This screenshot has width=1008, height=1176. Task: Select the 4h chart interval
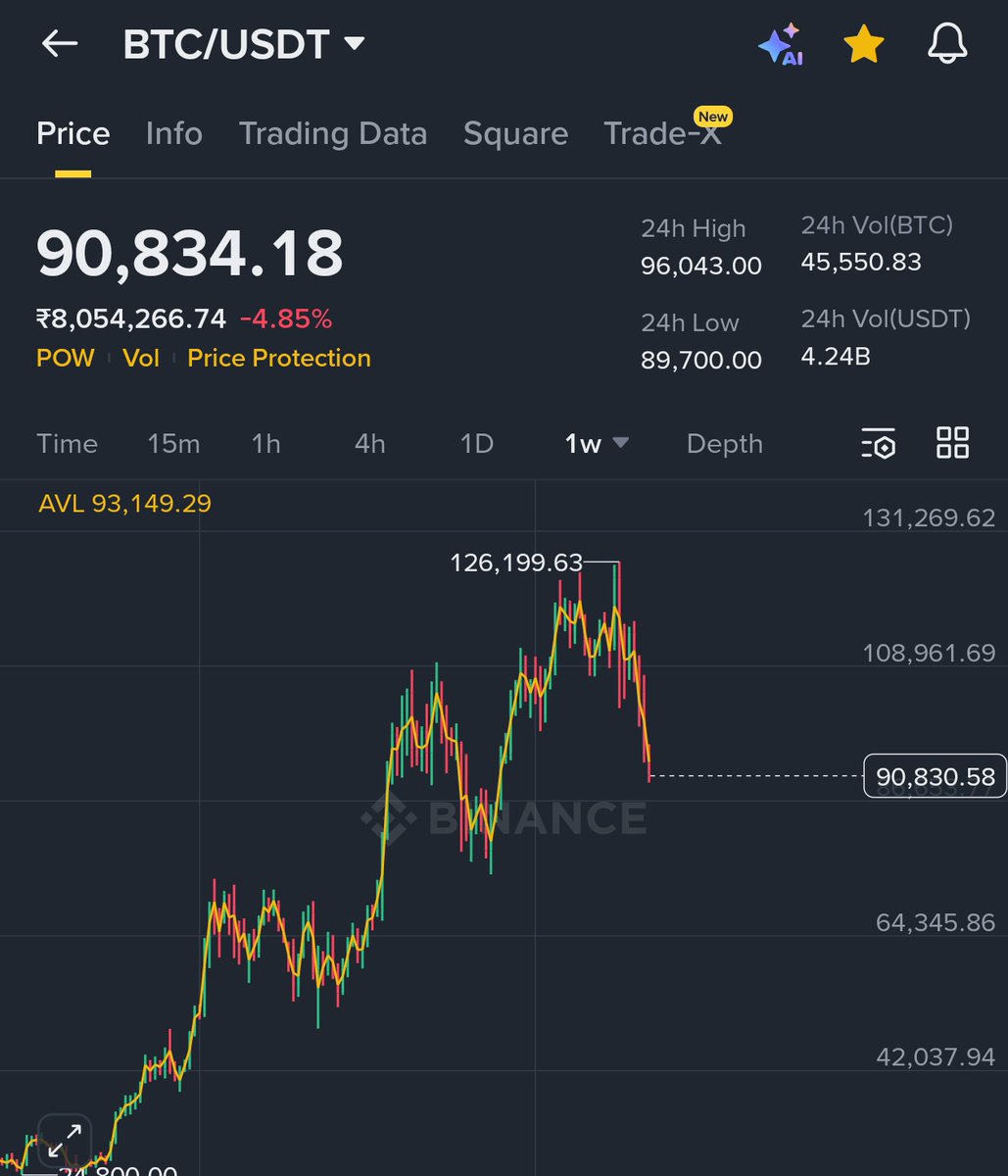pyautogui.click(x=369, y=444)
